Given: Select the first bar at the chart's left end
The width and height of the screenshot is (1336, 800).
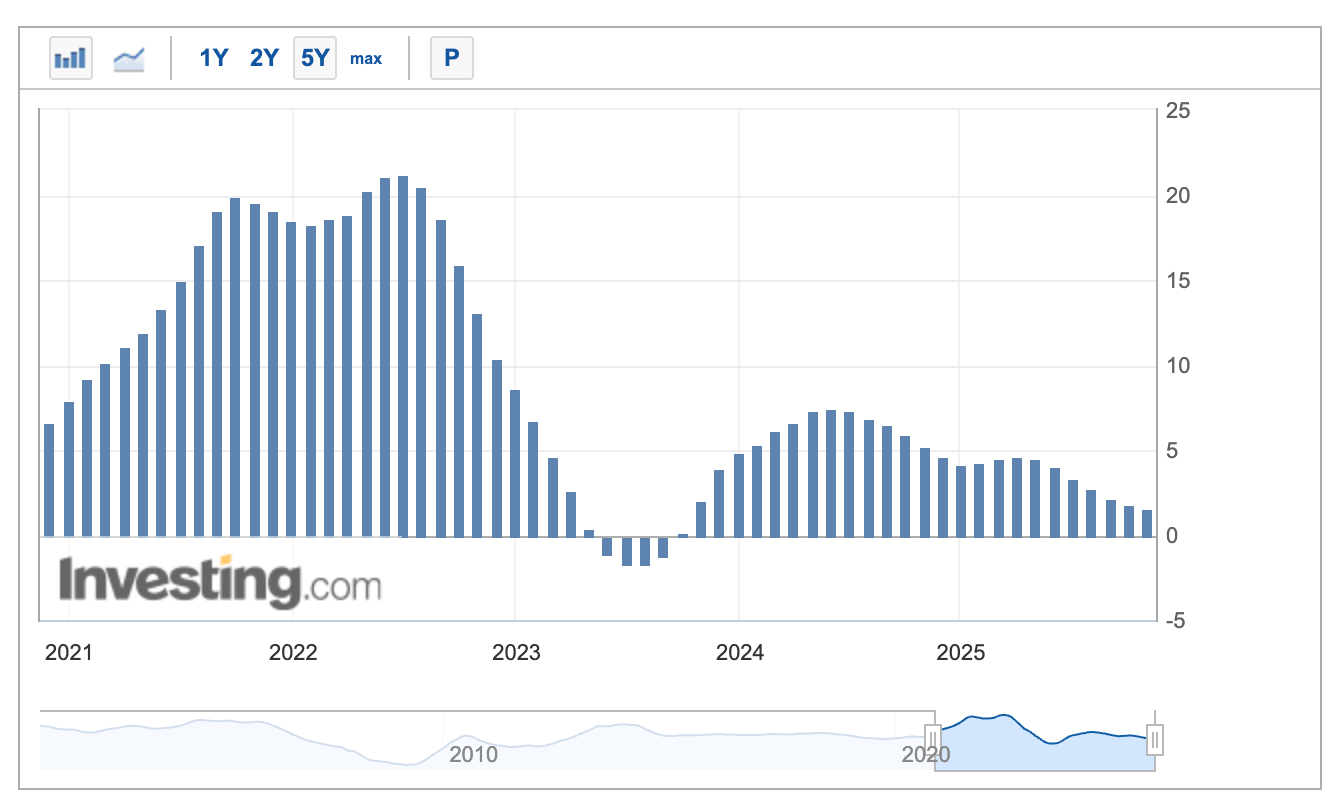Looking at the screenshot, I should pos(49,480).
